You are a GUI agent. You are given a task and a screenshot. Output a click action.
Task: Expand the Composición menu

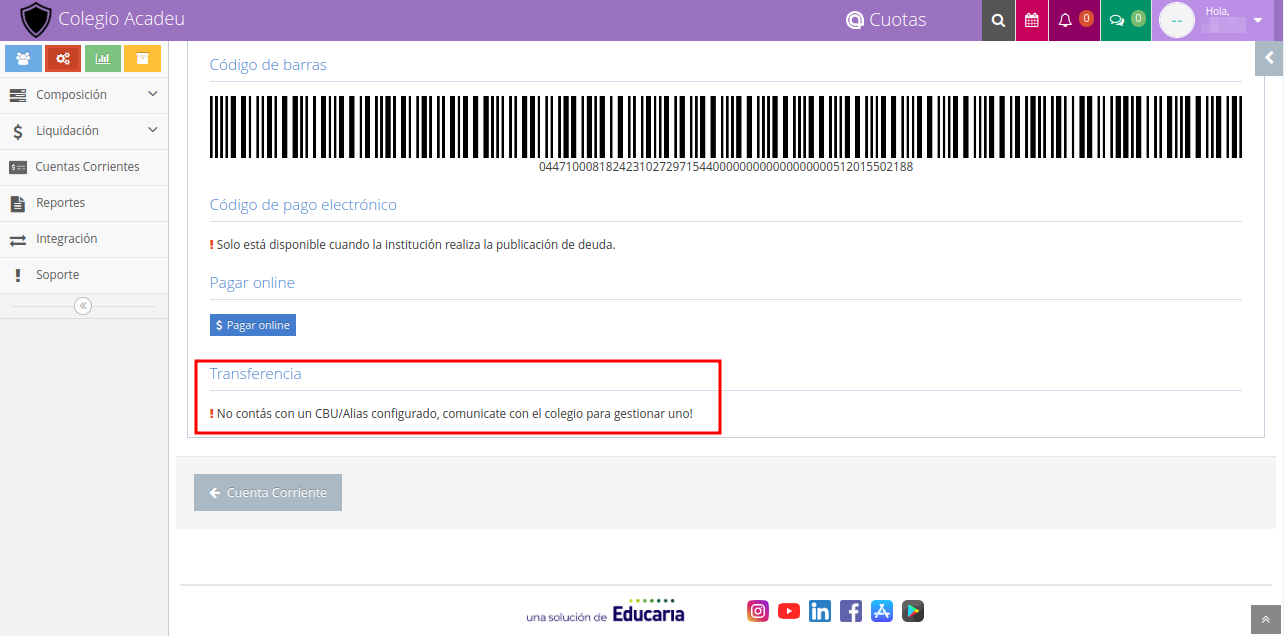coord(84,95)
